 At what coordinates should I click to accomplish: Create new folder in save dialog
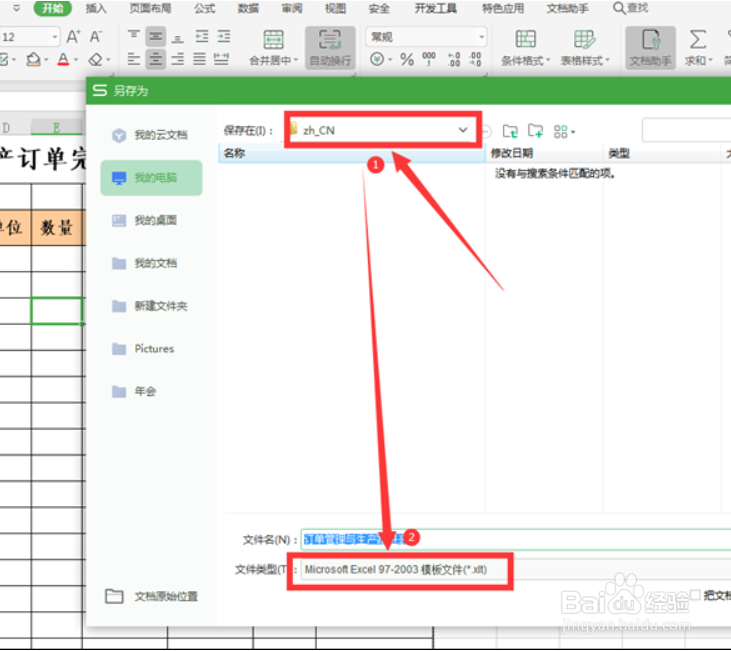[535, 131]
